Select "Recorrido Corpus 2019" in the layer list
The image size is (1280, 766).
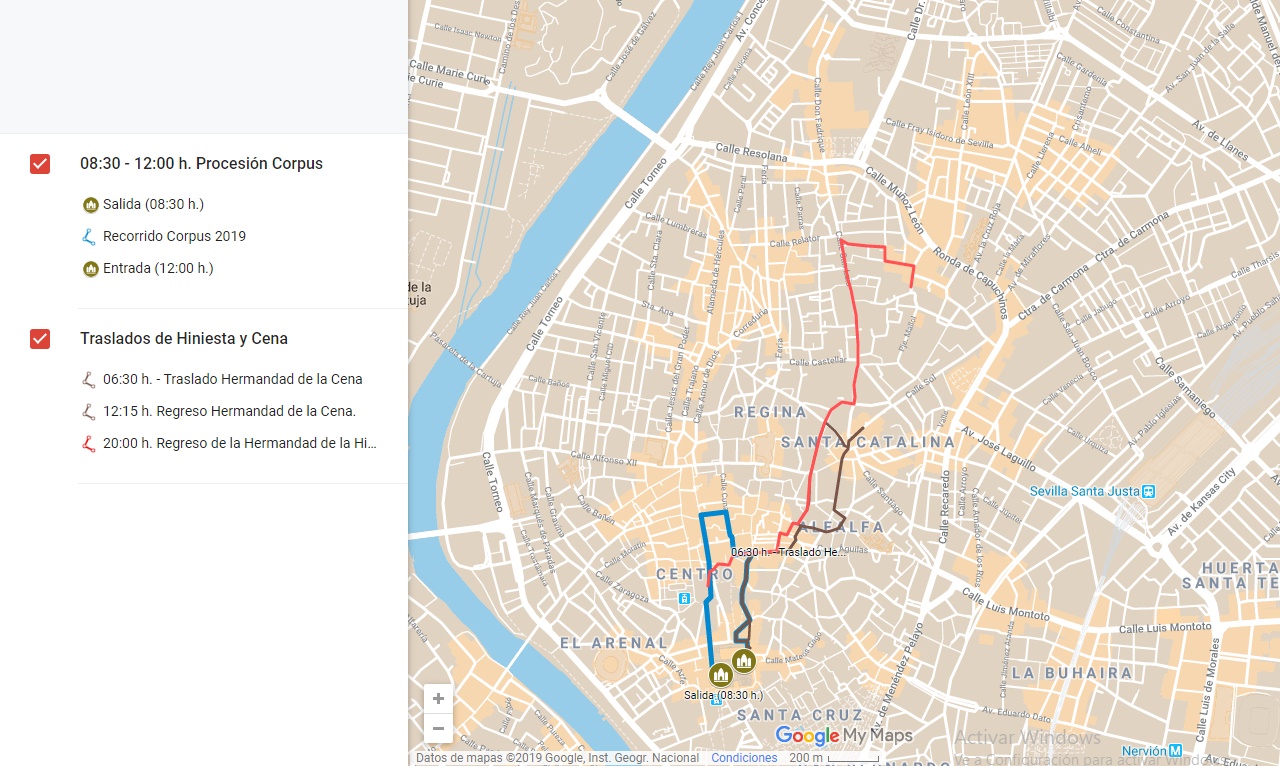(x=174, y=237)
